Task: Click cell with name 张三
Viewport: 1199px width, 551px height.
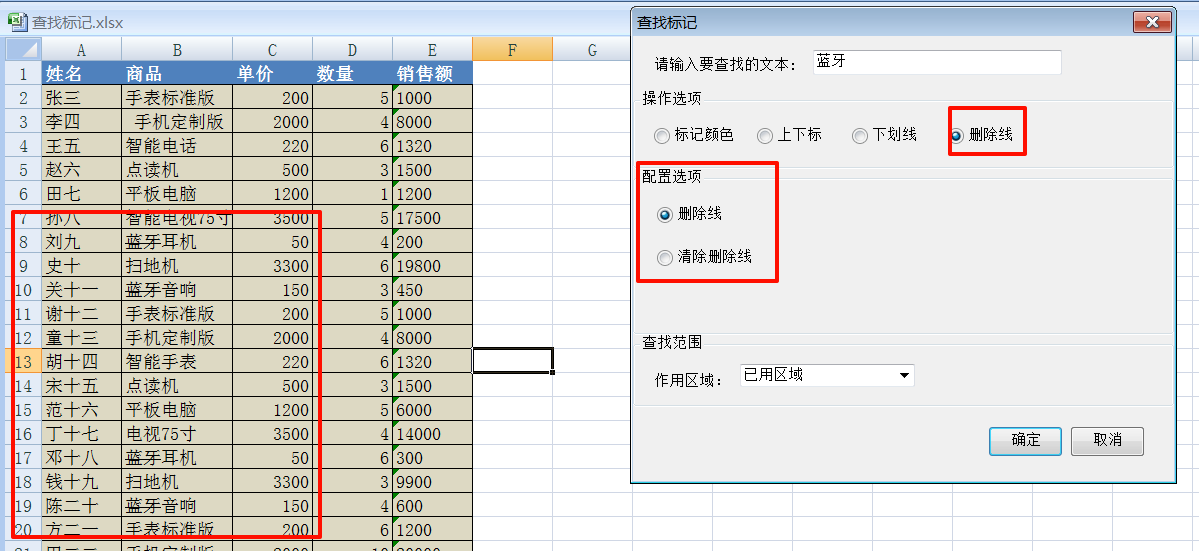Action: [81, 97]
